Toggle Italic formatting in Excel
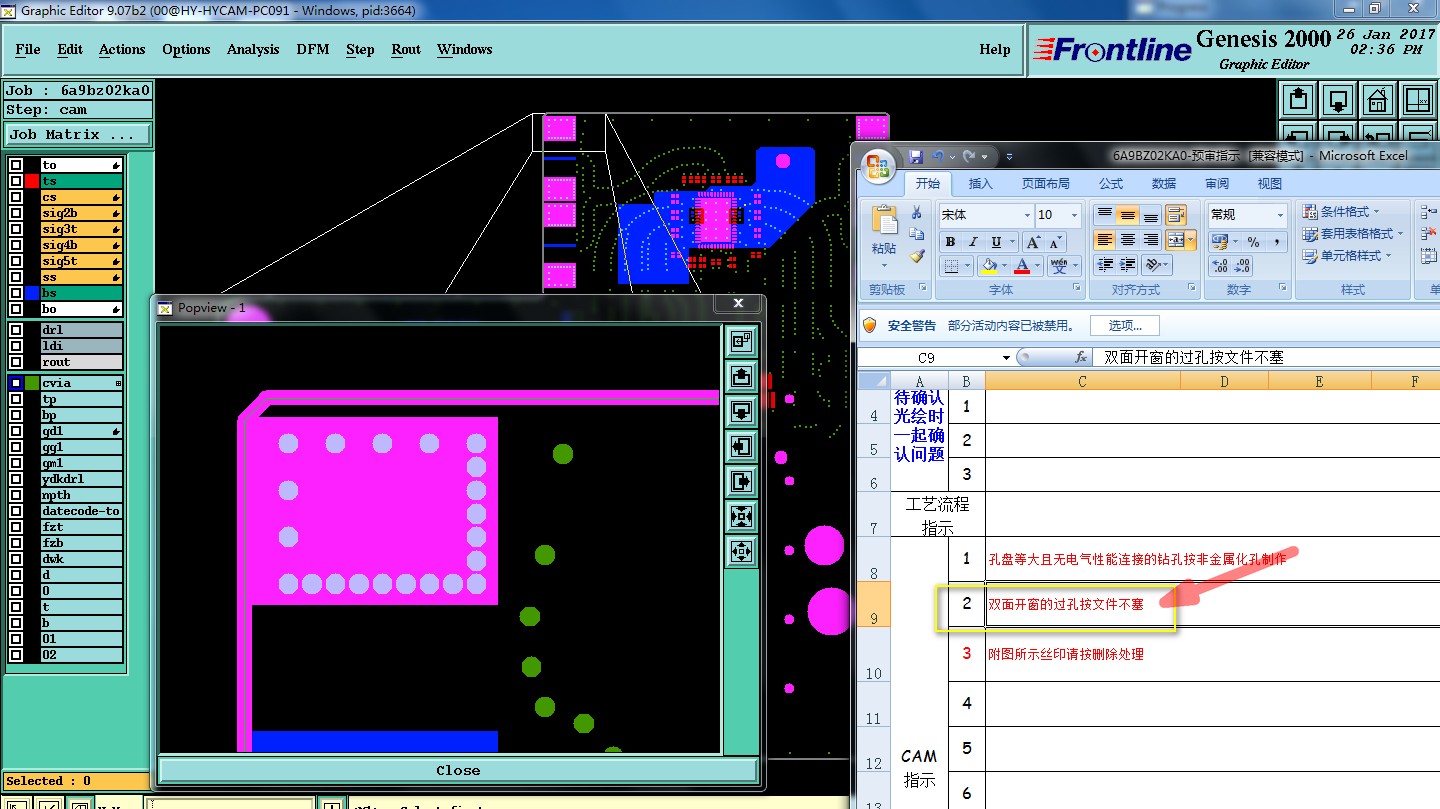Screen dimensions: 1440x809 click(x=973, y=242)
